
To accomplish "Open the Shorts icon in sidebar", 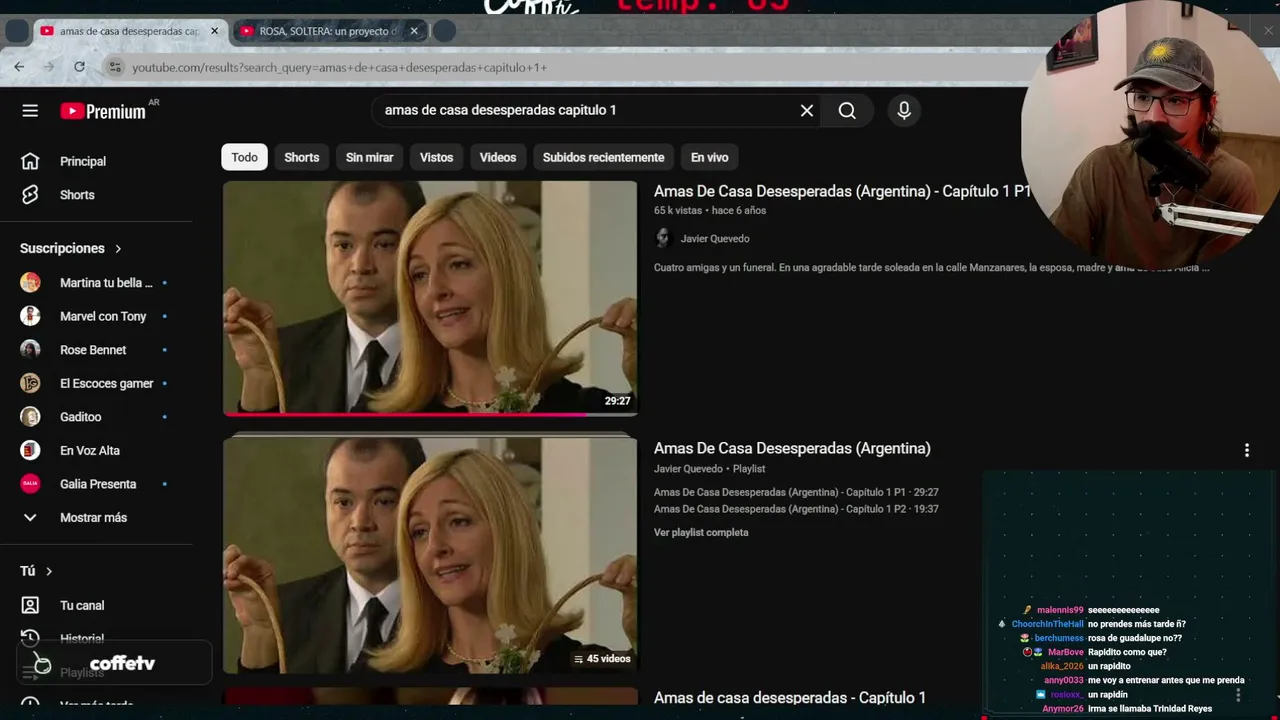I will click(x=30, y=195).
